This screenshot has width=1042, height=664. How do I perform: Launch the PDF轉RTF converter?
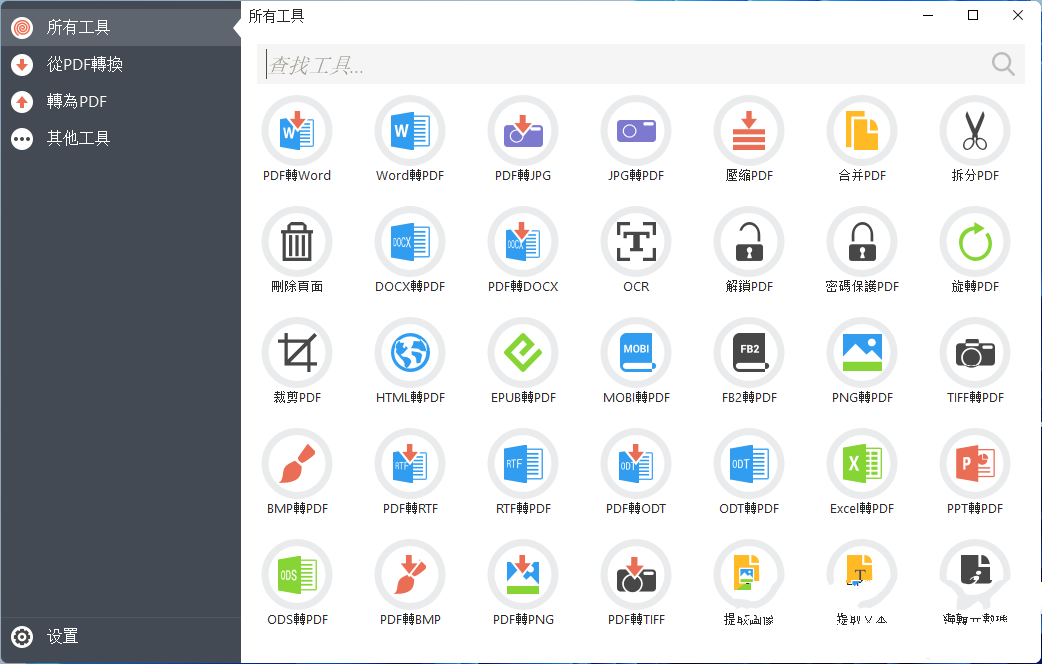tap(409, 463)
